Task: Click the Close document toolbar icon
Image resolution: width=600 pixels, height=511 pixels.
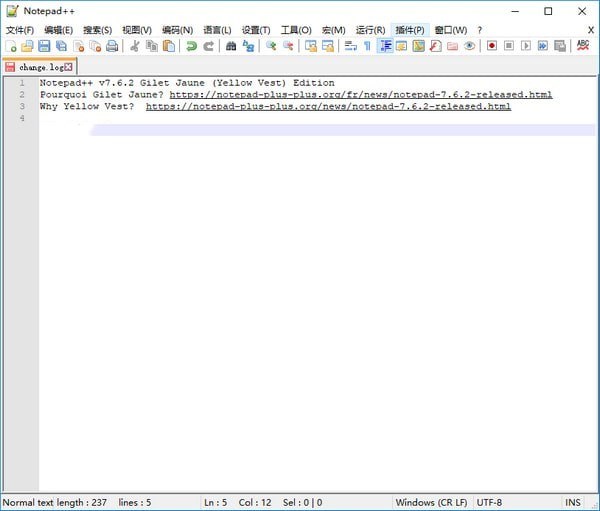Action: click(78, 46)
